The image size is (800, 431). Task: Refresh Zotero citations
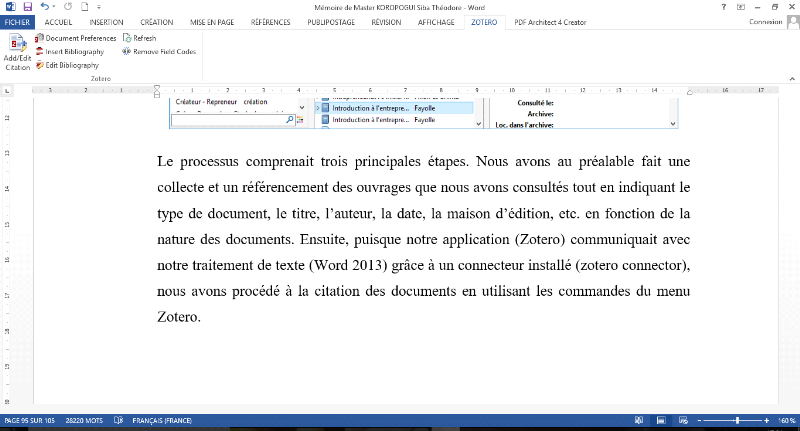click(x=139, y=38)
